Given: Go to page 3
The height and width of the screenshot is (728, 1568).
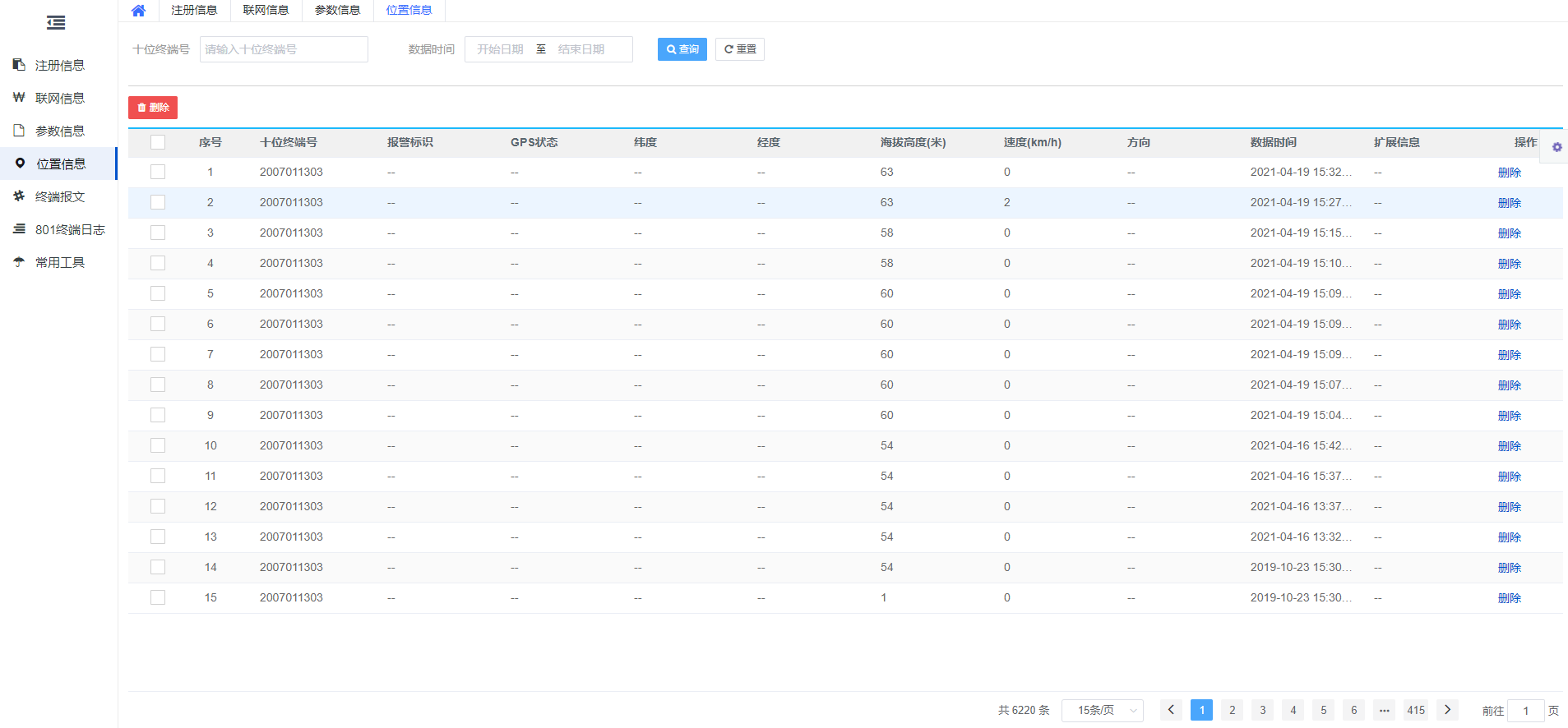Looking at the screenshot, I should tap(1262, 710).
